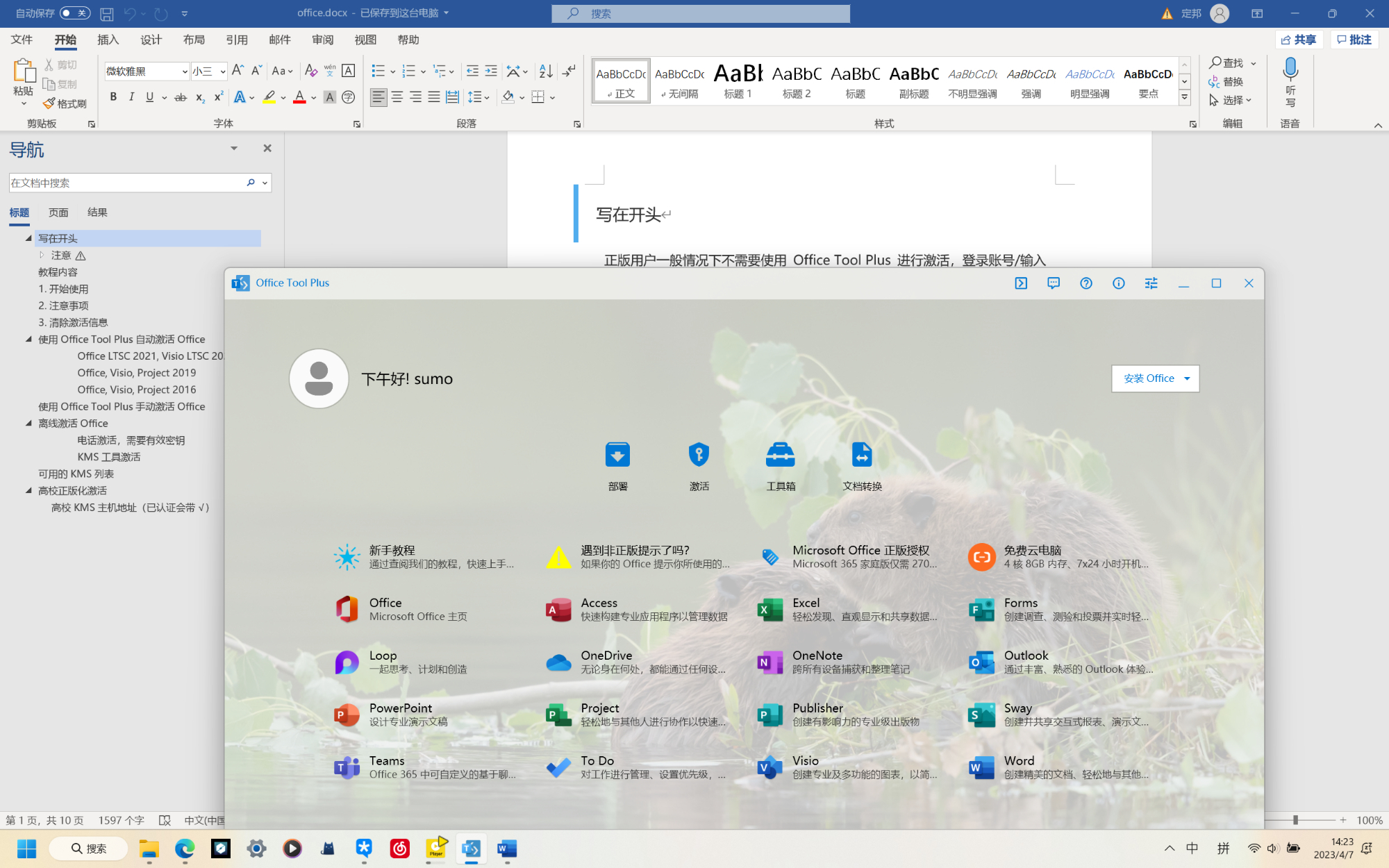
Task: Click the command box icon in Office Tool Plus
Action: tap(1021, 283)
